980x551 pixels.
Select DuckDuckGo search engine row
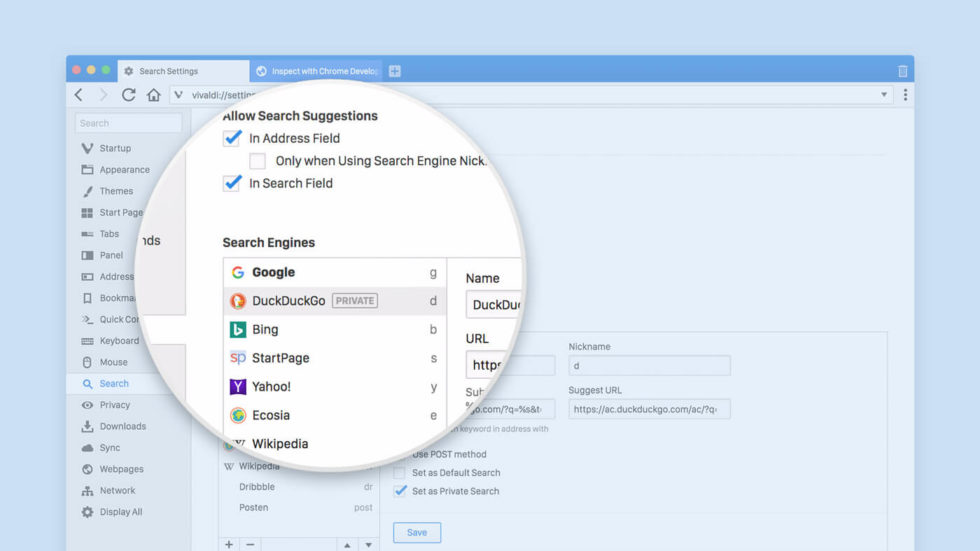pyautogui.click(x=334, y=301)
